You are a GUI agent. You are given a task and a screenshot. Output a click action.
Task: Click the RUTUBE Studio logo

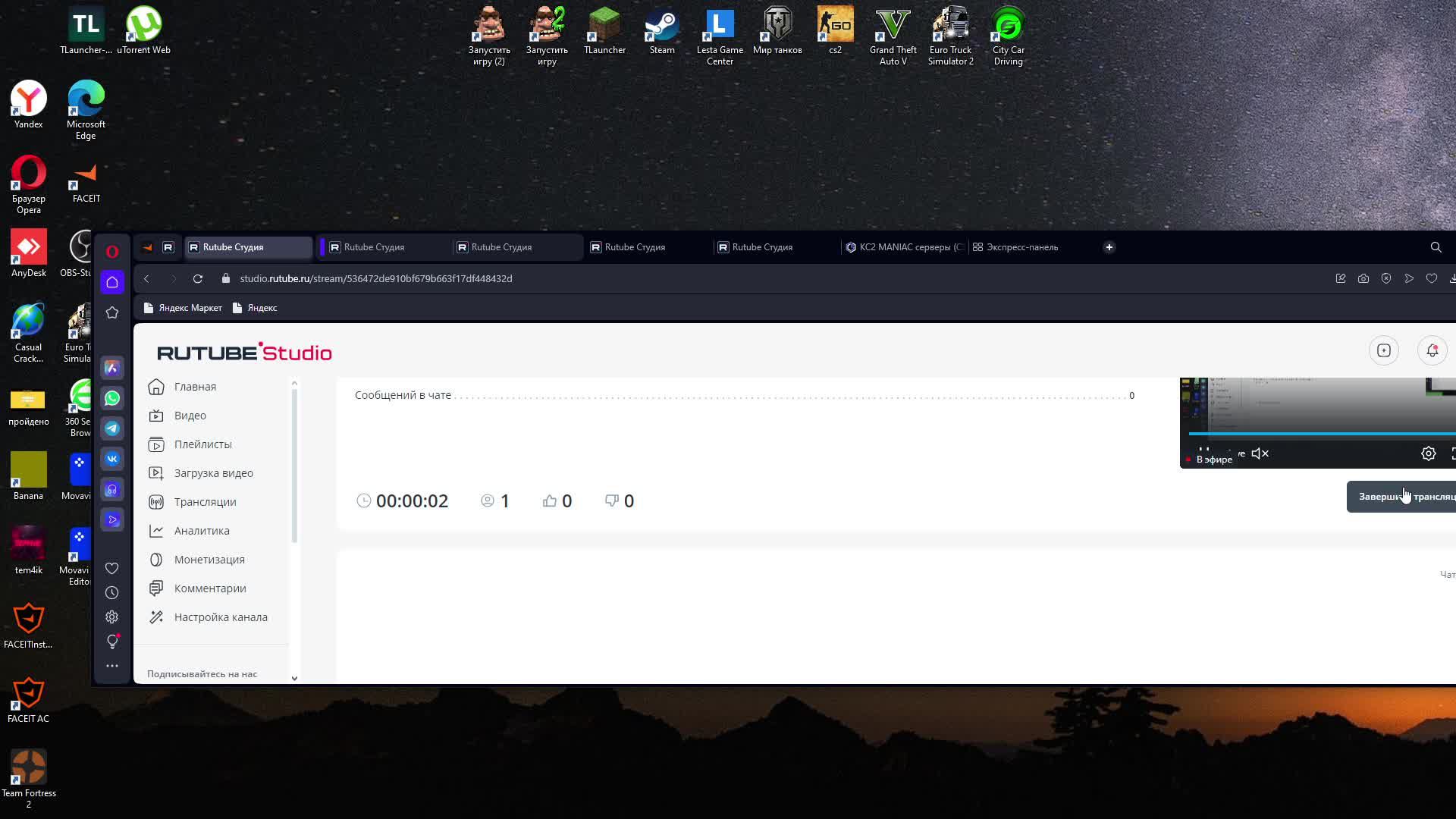pyautogui.click(x=244, y=352)
